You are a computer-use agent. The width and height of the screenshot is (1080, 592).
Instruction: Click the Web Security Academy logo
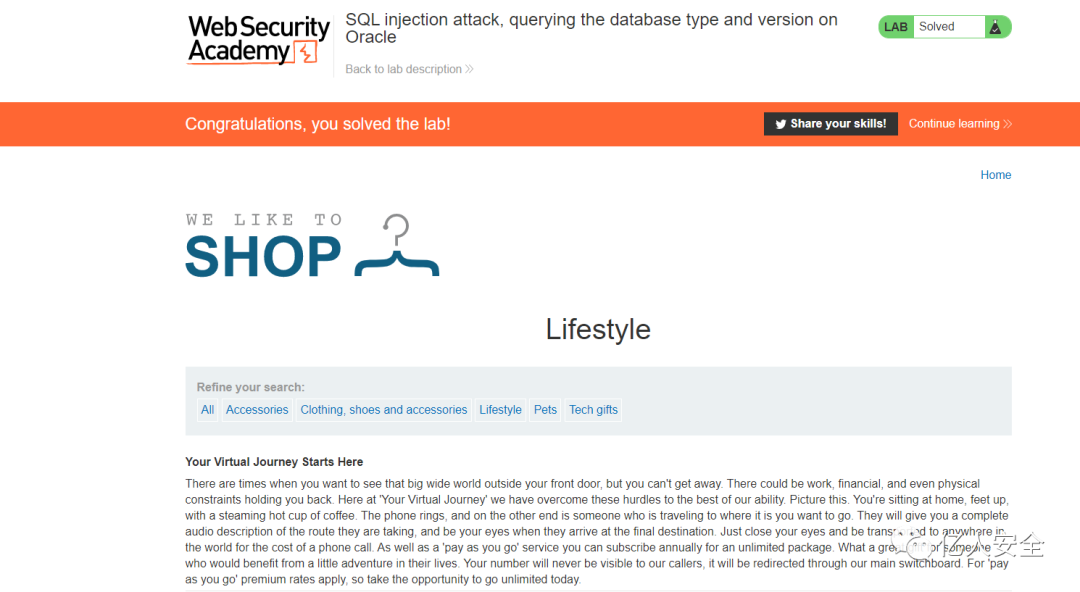click(258, 41)
